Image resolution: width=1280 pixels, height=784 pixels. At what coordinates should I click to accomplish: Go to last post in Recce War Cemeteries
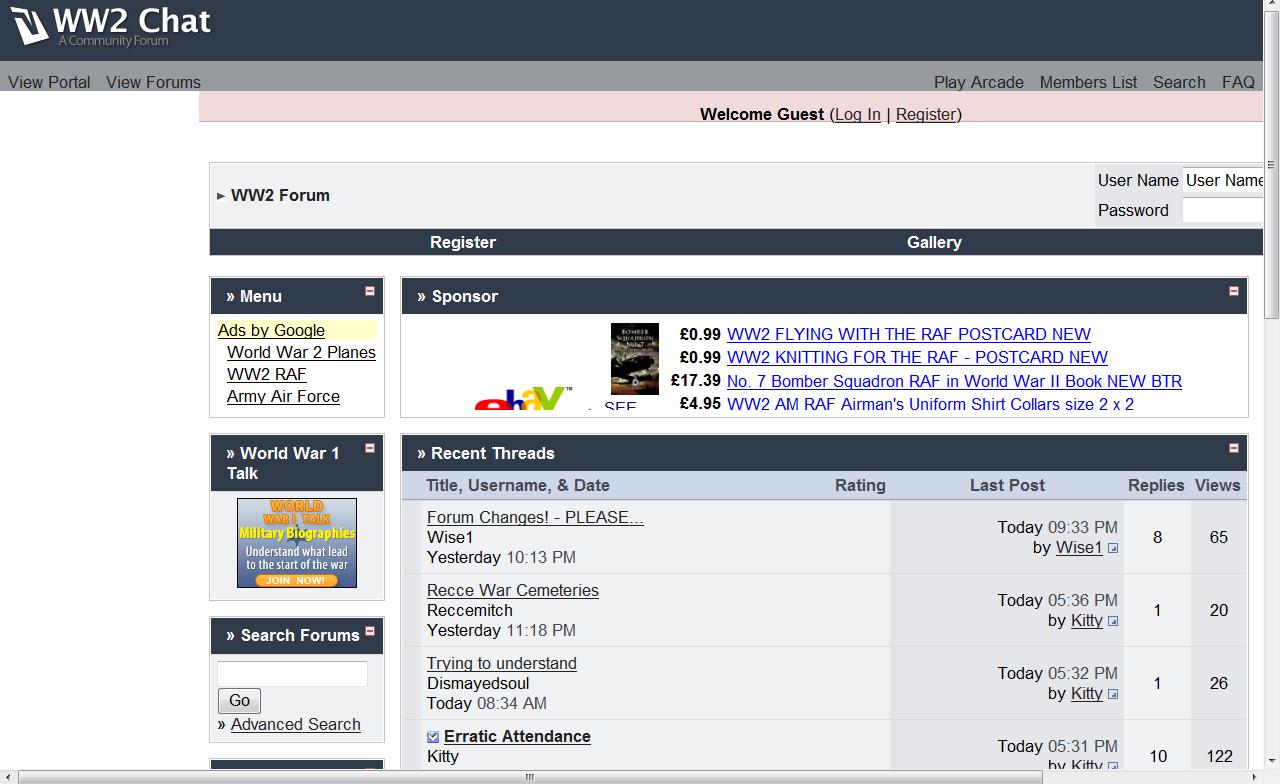pos(1113,621)
